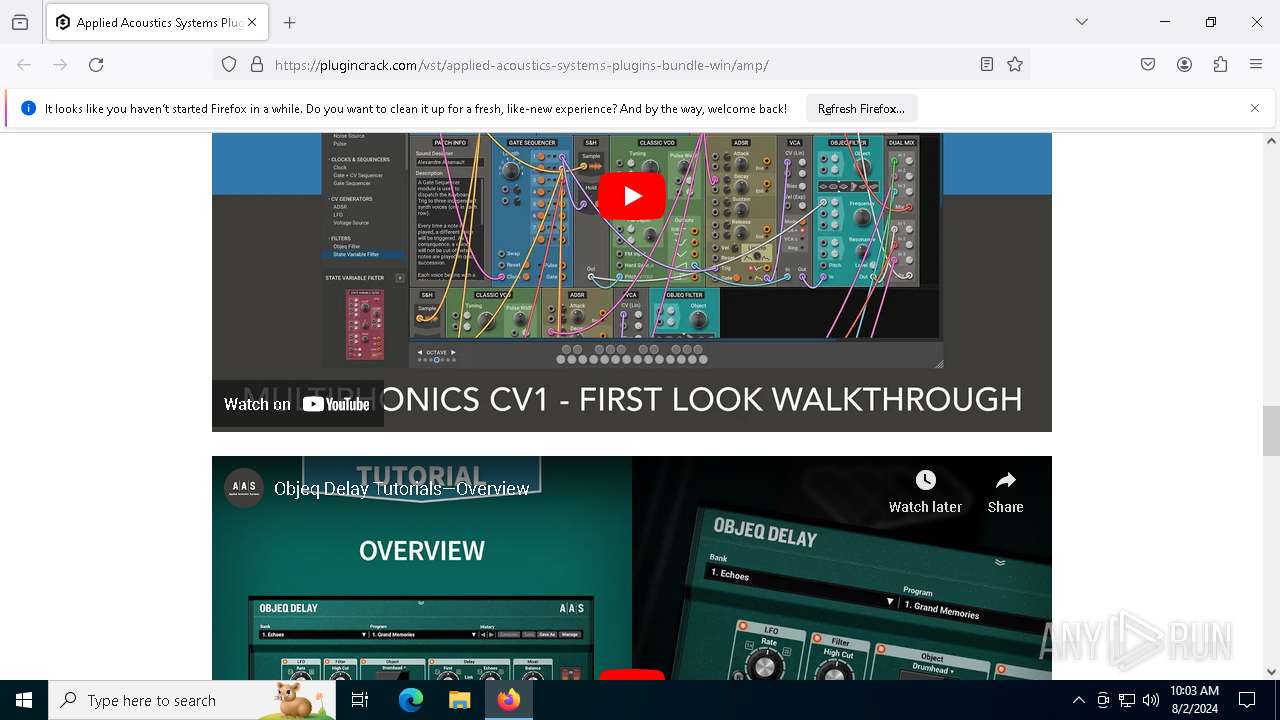
Task: View site security padlock info
Action: [x=257, y=65]
